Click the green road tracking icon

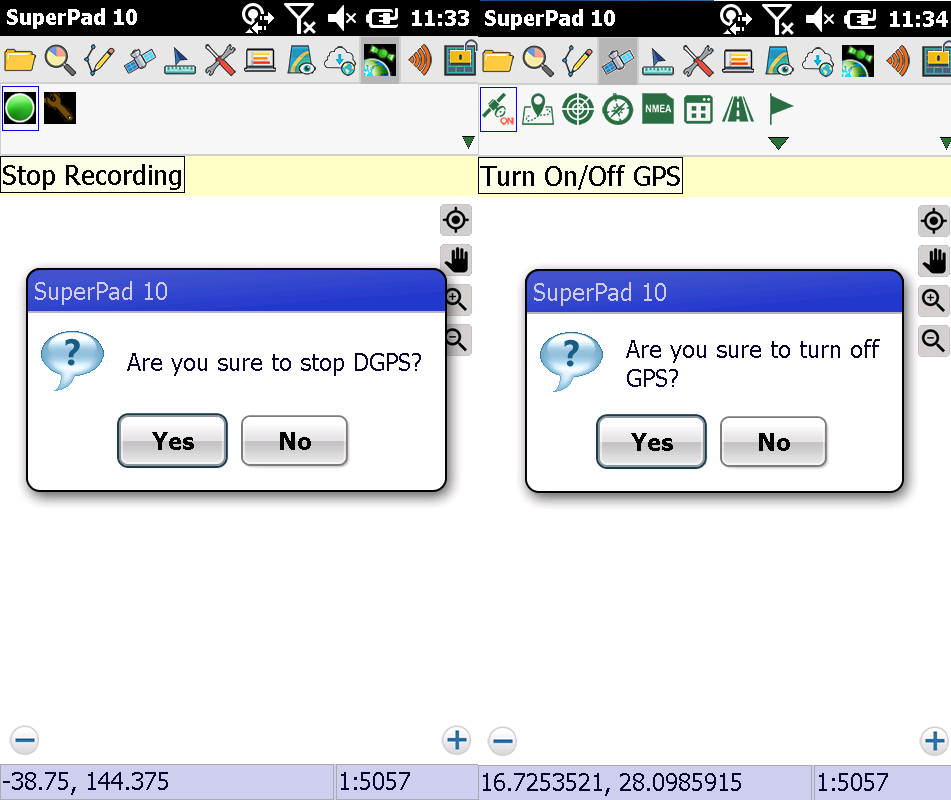pos(738,109)
